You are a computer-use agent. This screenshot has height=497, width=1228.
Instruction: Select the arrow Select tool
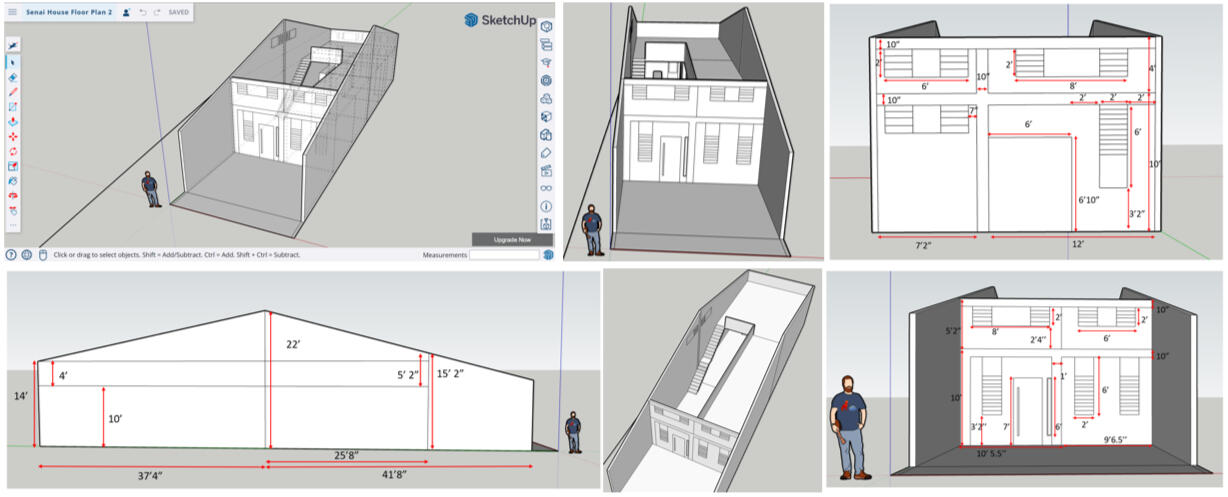coord(12,61)
